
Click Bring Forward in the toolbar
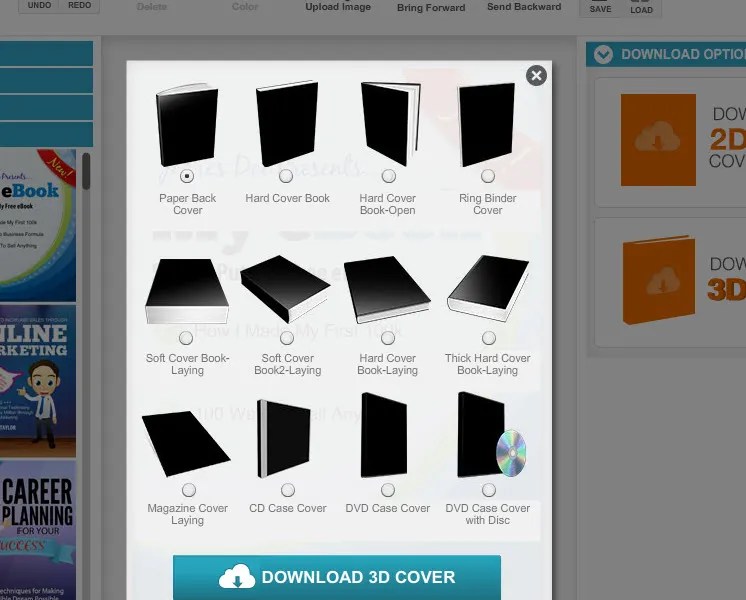click(x=431, y=7)
